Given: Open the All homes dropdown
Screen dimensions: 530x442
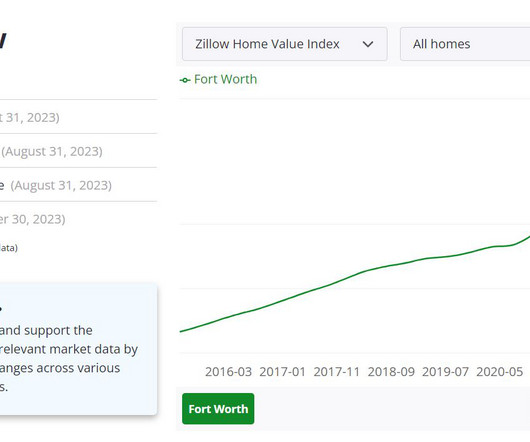Looking at the screenshot, I should pyautogui.click(x=465, y=44).
